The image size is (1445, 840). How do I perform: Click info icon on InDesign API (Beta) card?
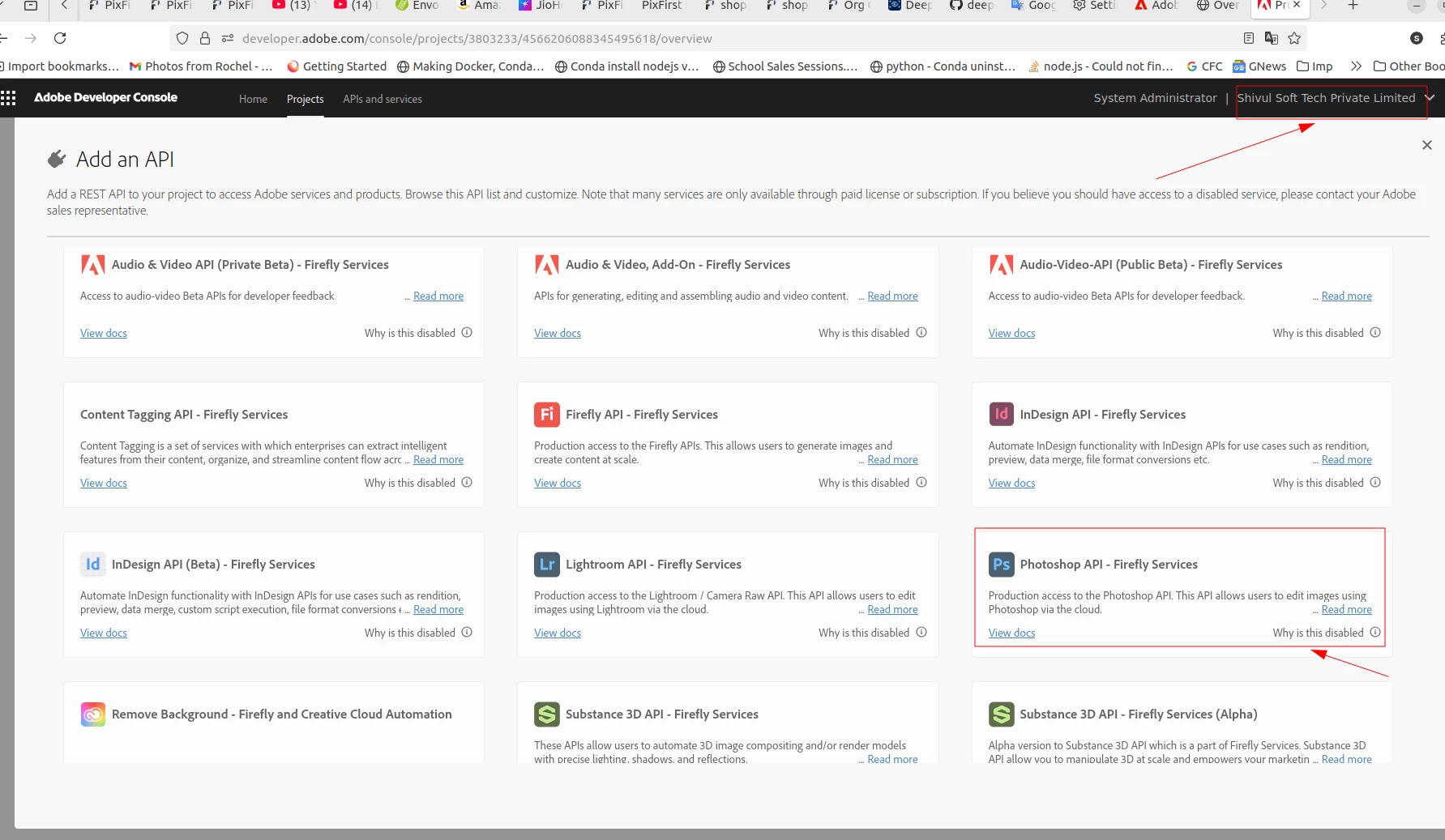(x=467, y=632)
